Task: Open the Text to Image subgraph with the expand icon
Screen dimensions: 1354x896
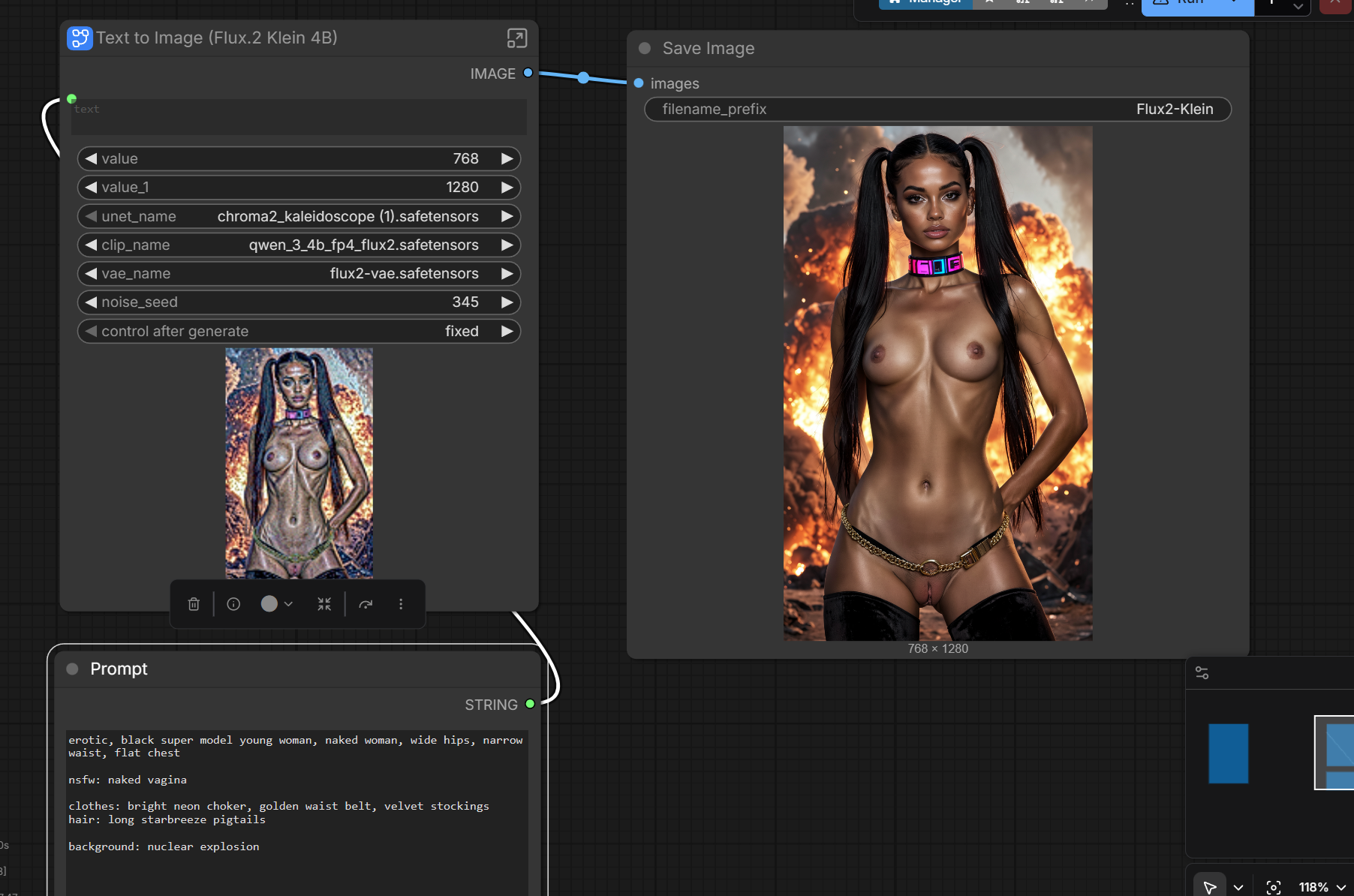Action: 517,38
